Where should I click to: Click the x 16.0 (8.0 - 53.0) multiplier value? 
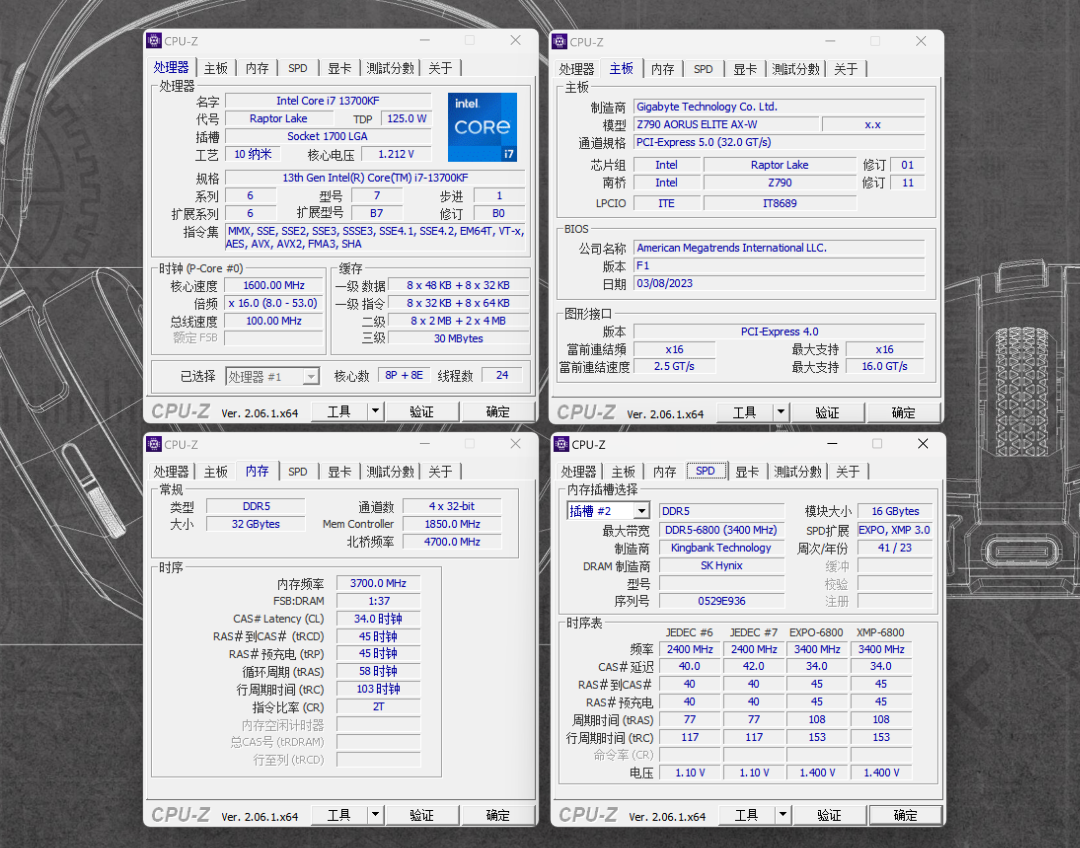point(273,303)
